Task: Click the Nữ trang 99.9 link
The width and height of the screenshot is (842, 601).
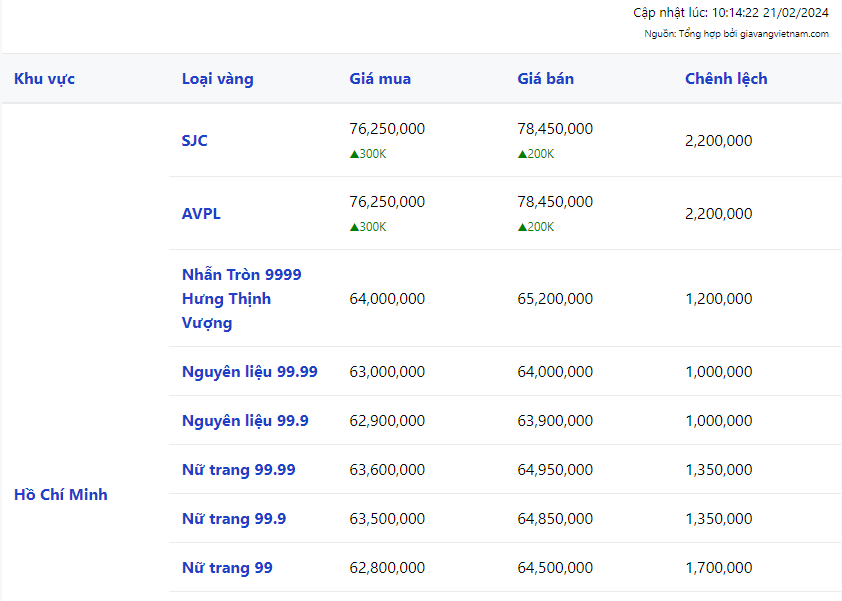Action: pos(234,519)
